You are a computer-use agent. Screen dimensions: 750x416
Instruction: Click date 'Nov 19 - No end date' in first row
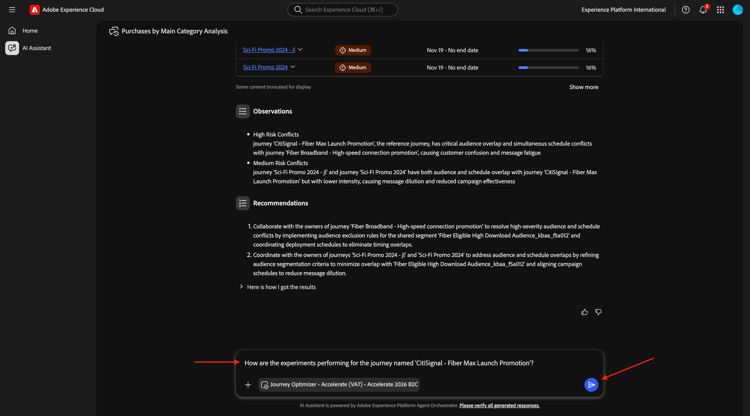point(452,50)
